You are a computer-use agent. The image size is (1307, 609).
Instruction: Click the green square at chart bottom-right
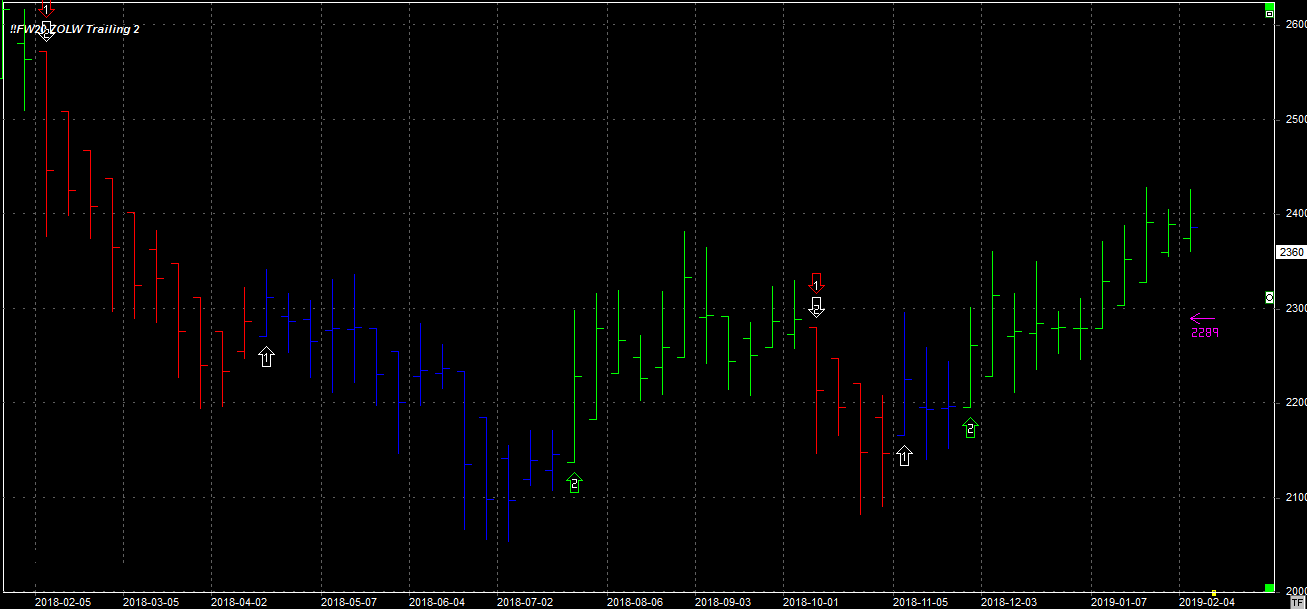click(1269, 587)
